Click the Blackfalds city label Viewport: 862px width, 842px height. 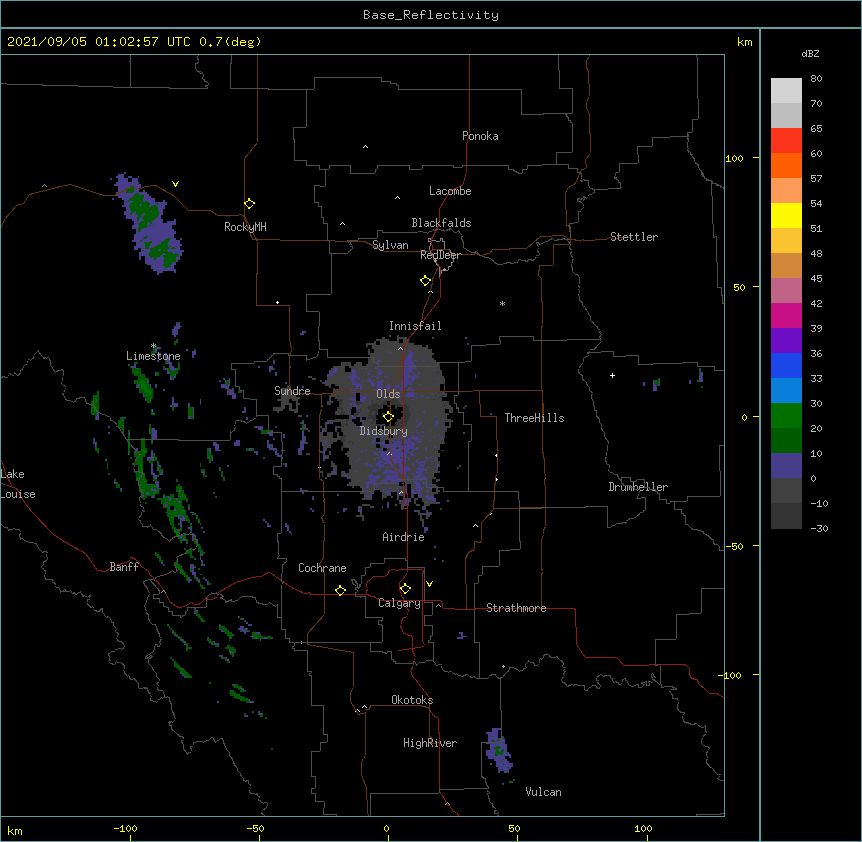click(x=441, y=223)
